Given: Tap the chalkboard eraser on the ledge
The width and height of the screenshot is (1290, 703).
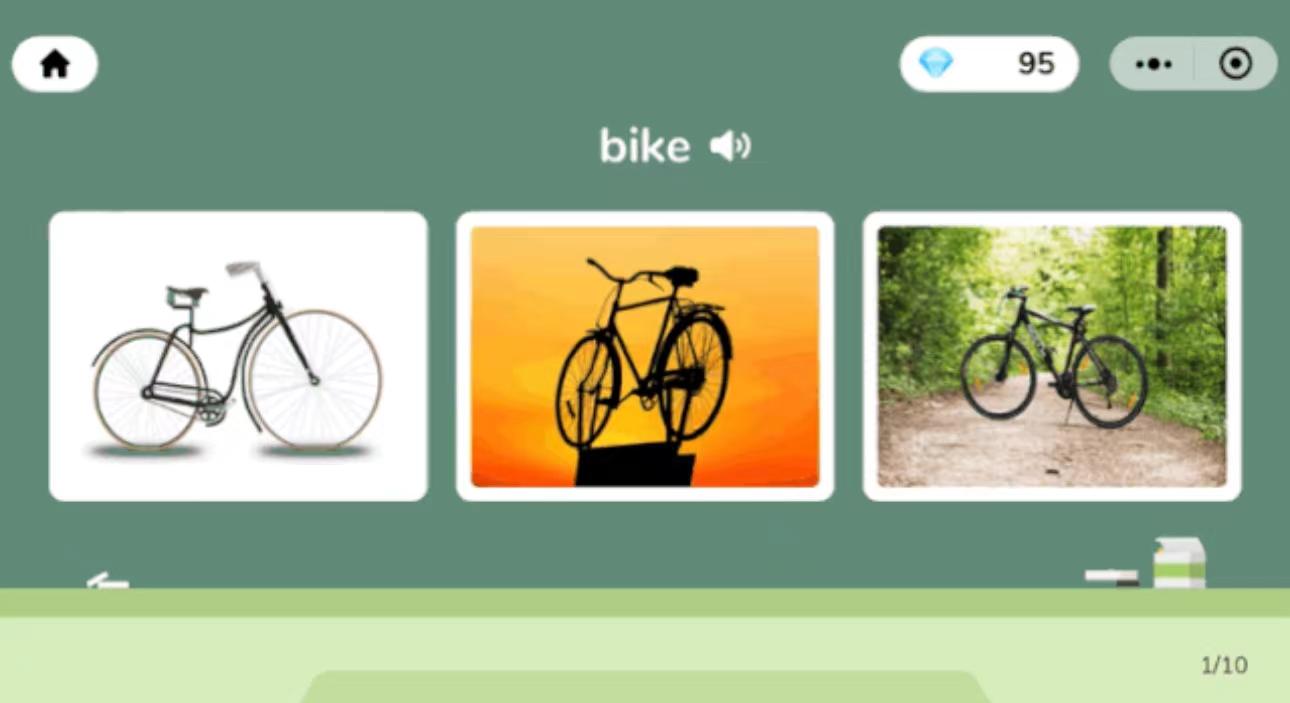Looking at the screenshot, I should tap(1112, 577).
